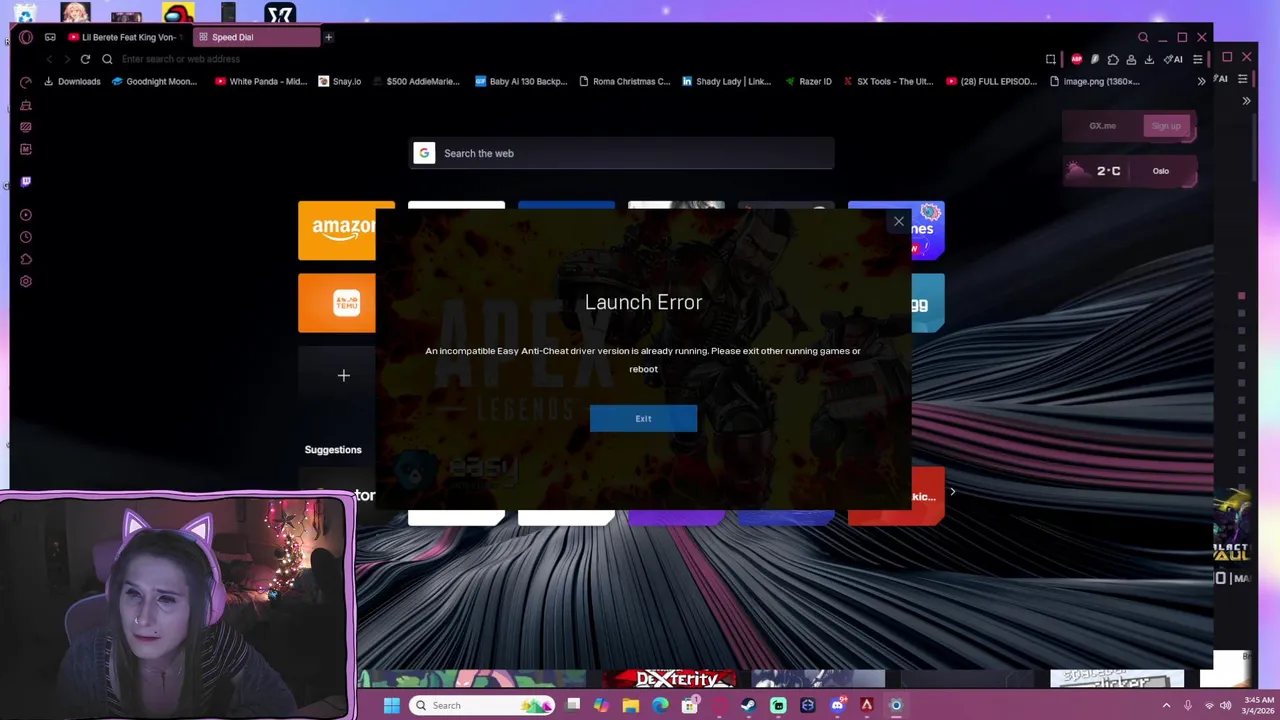
Task: Open the extensions cube in toolbar
Action: [1113, 59]
